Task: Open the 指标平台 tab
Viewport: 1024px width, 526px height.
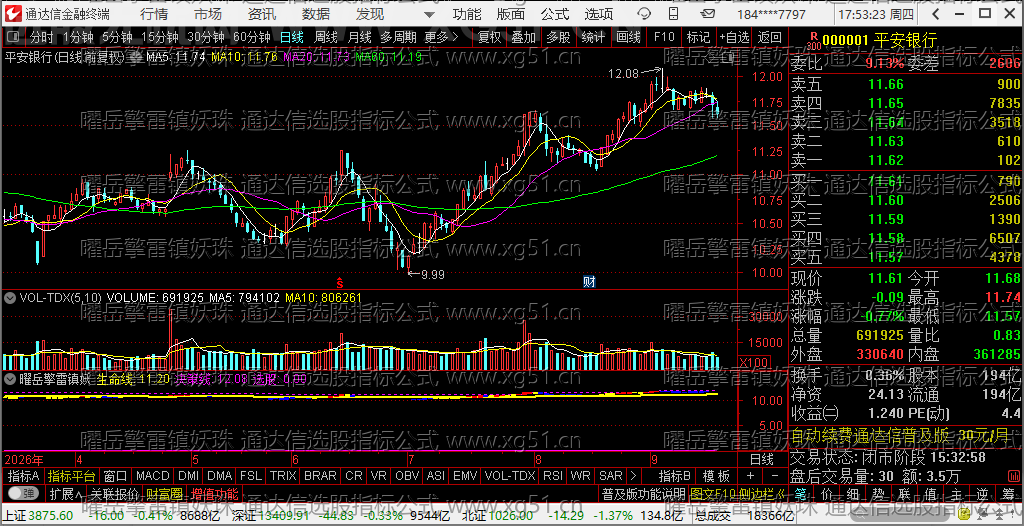Action: pyautogui.click(x=72, y=476)
